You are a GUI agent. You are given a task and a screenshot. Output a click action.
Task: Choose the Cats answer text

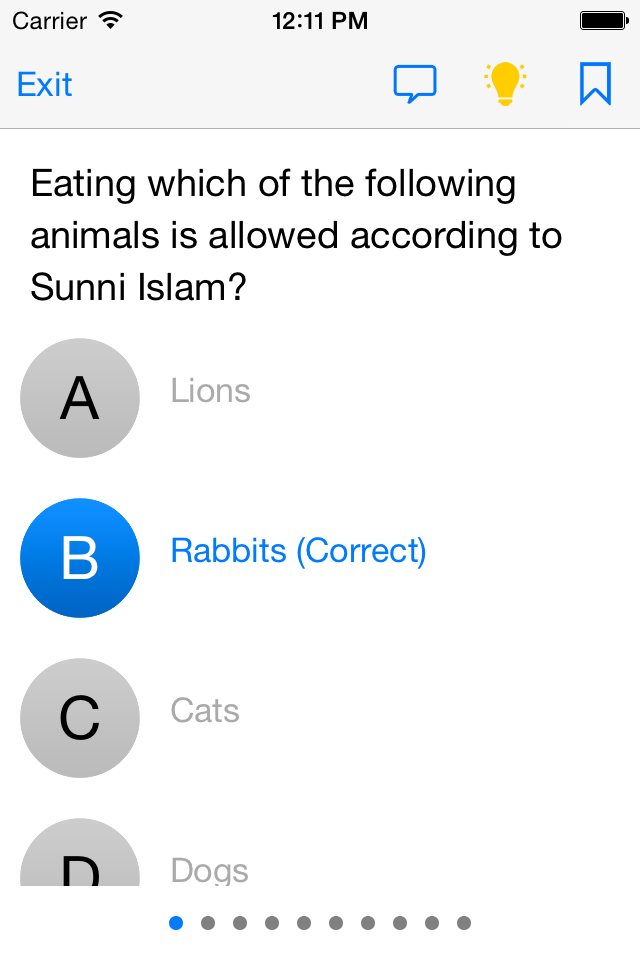[x=205, y=710]
